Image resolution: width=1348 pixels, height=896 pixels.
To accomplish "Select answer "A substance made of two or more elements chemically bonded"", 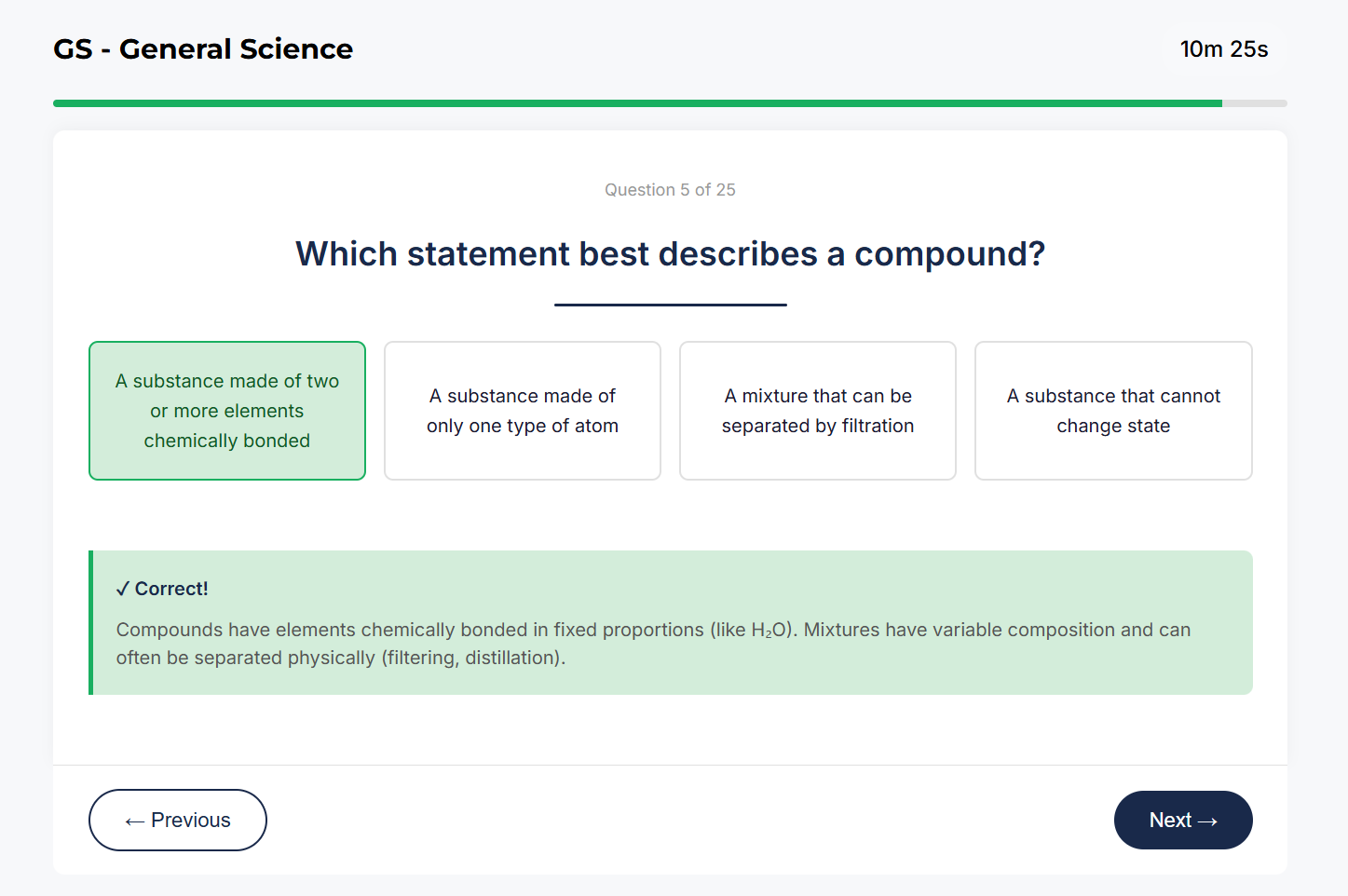I will point(226,410).
